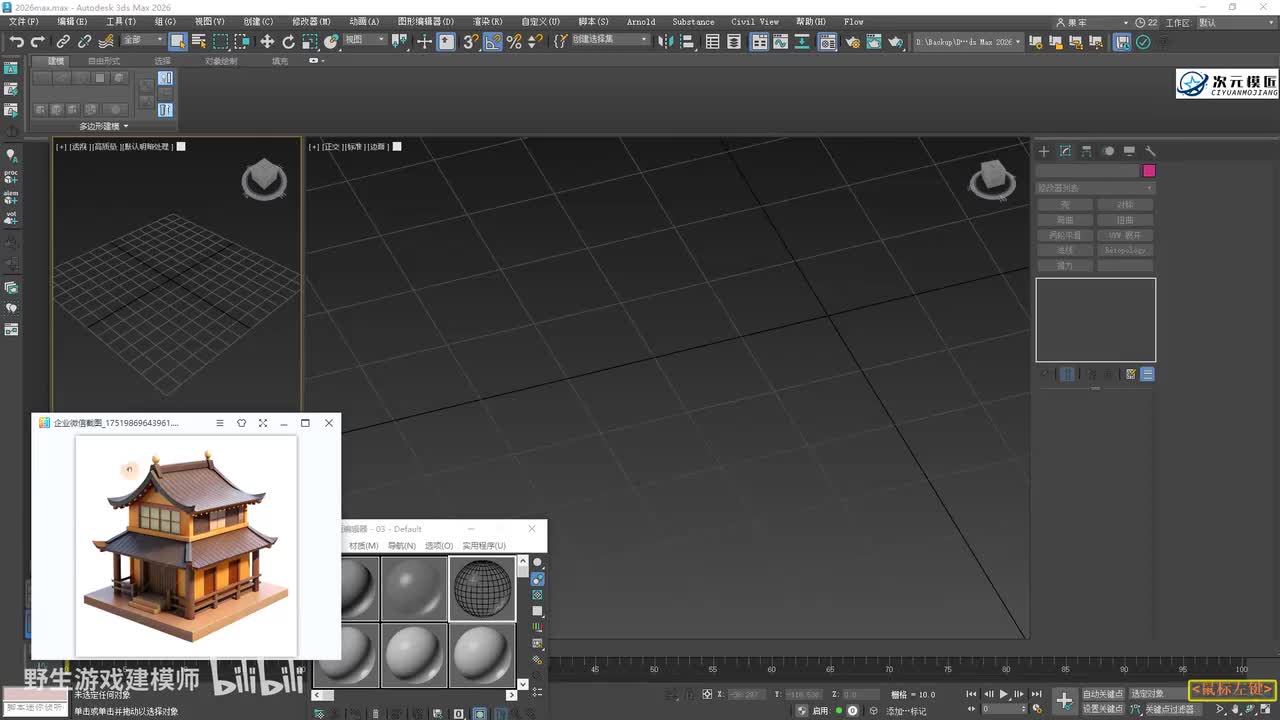Viewport: 1280px width, 720px height.
Task: Open the 渲染(R) menu
Action: pyautogui.click(x=487, y=21)
